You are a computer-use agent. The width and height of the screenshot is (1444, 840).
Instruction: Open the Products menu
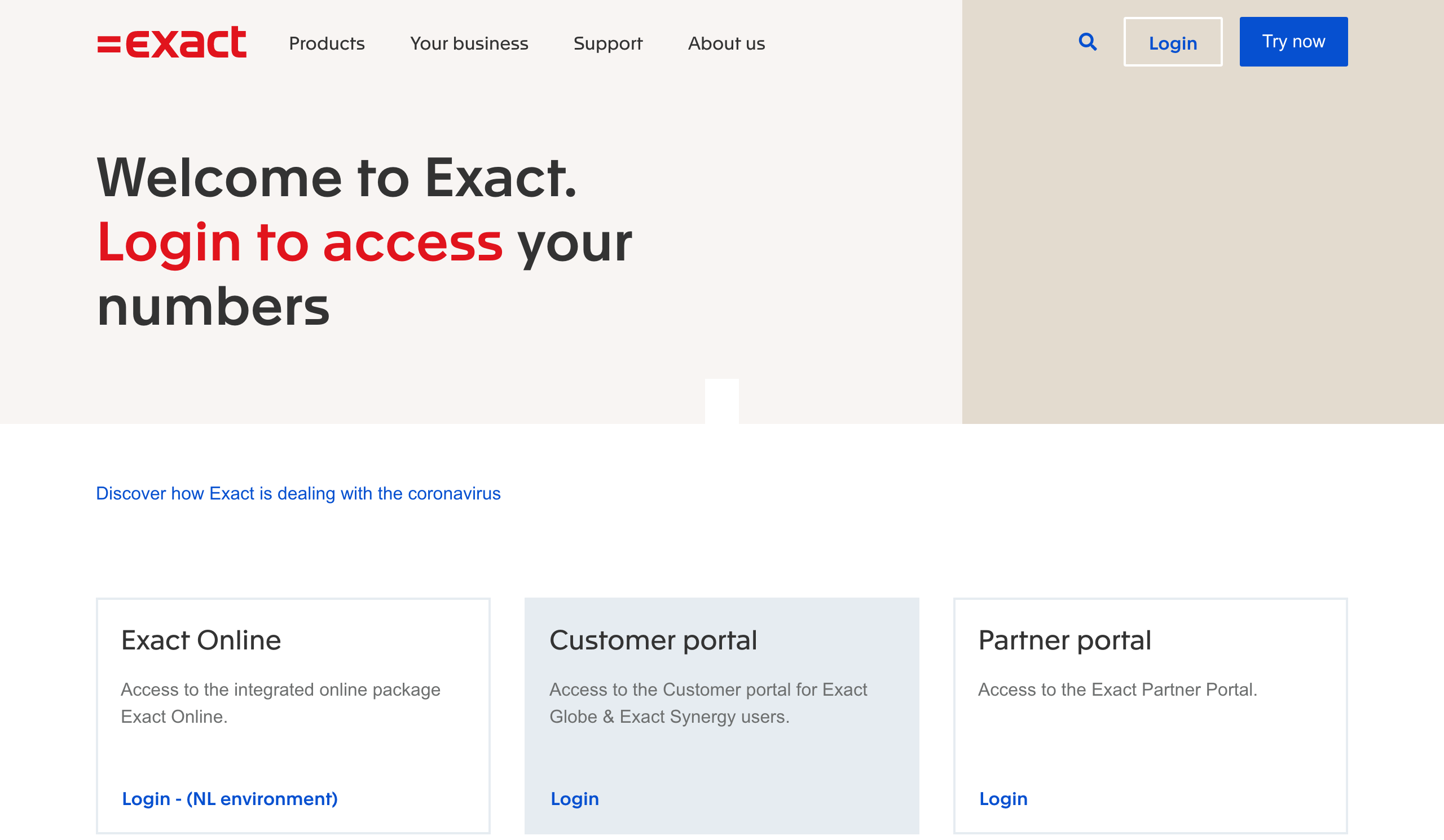[327, 43]
